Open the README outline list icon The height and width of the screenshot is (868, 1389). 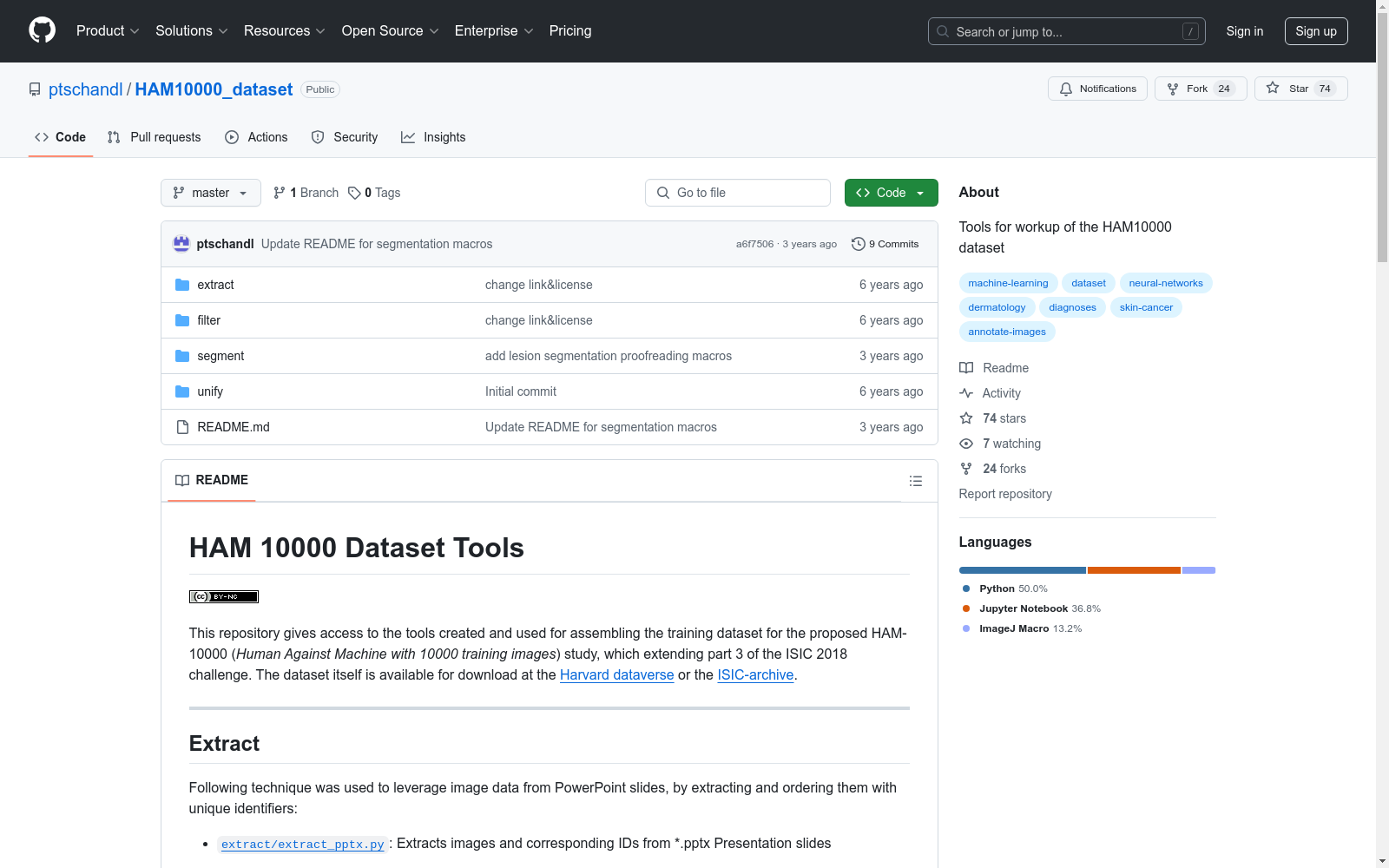916,481
